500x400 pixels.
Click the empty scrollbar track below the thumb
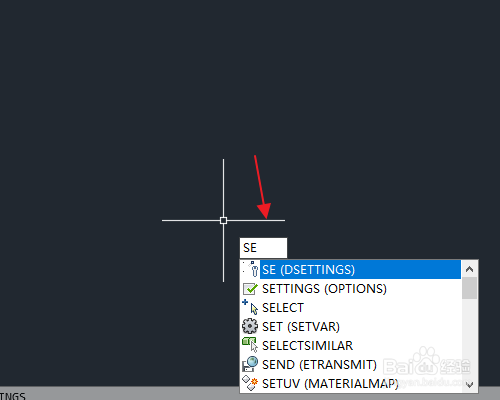click(x=469, y=338)
